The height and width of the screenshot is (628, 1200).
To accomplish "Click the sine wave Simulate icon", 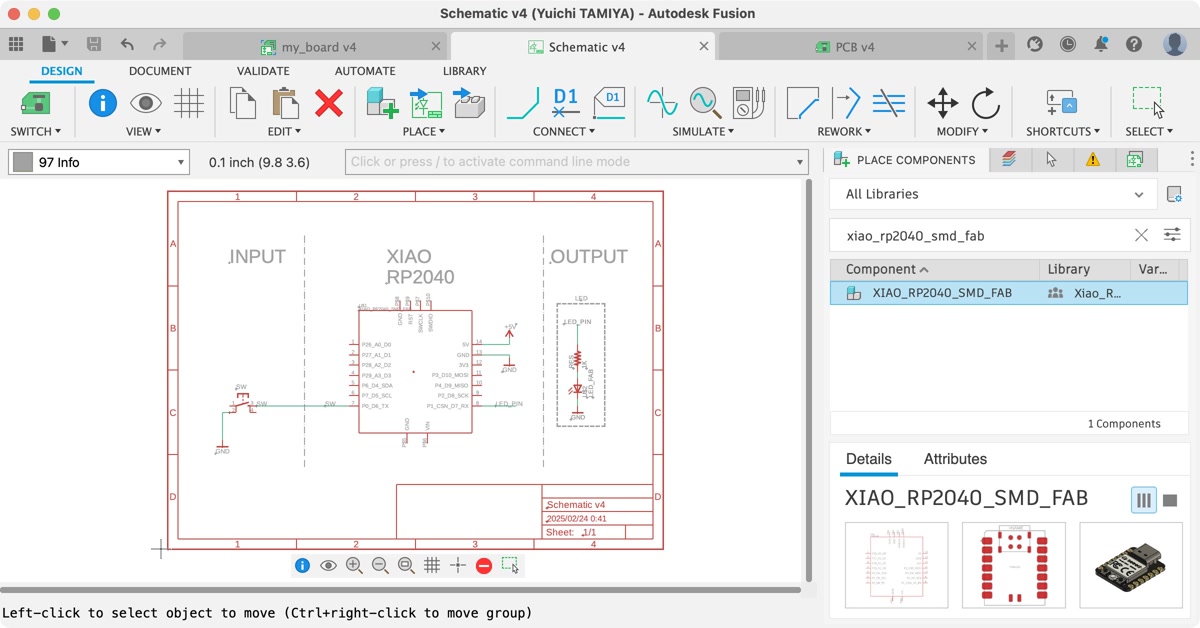I will click(662, 103).
